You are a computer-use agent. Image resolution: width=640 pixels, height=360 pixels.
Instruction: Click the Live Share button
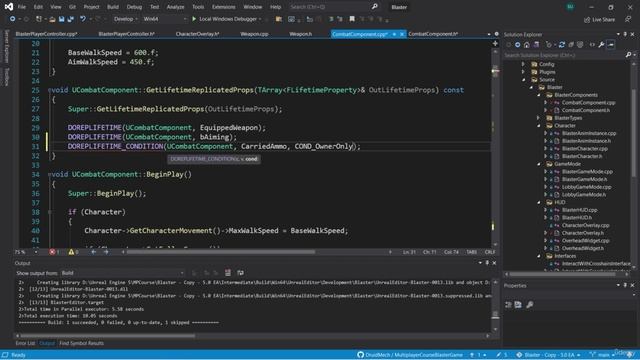[x=600, y=19]
